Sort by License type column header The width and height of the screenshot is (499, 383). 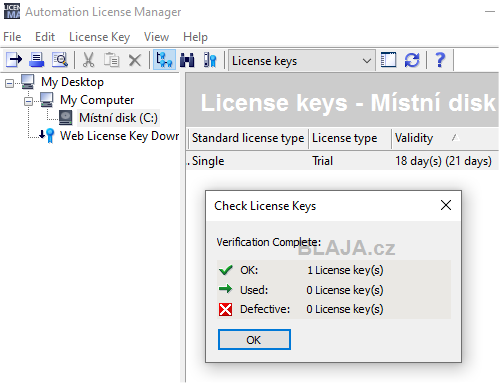[x=349, y=138]
